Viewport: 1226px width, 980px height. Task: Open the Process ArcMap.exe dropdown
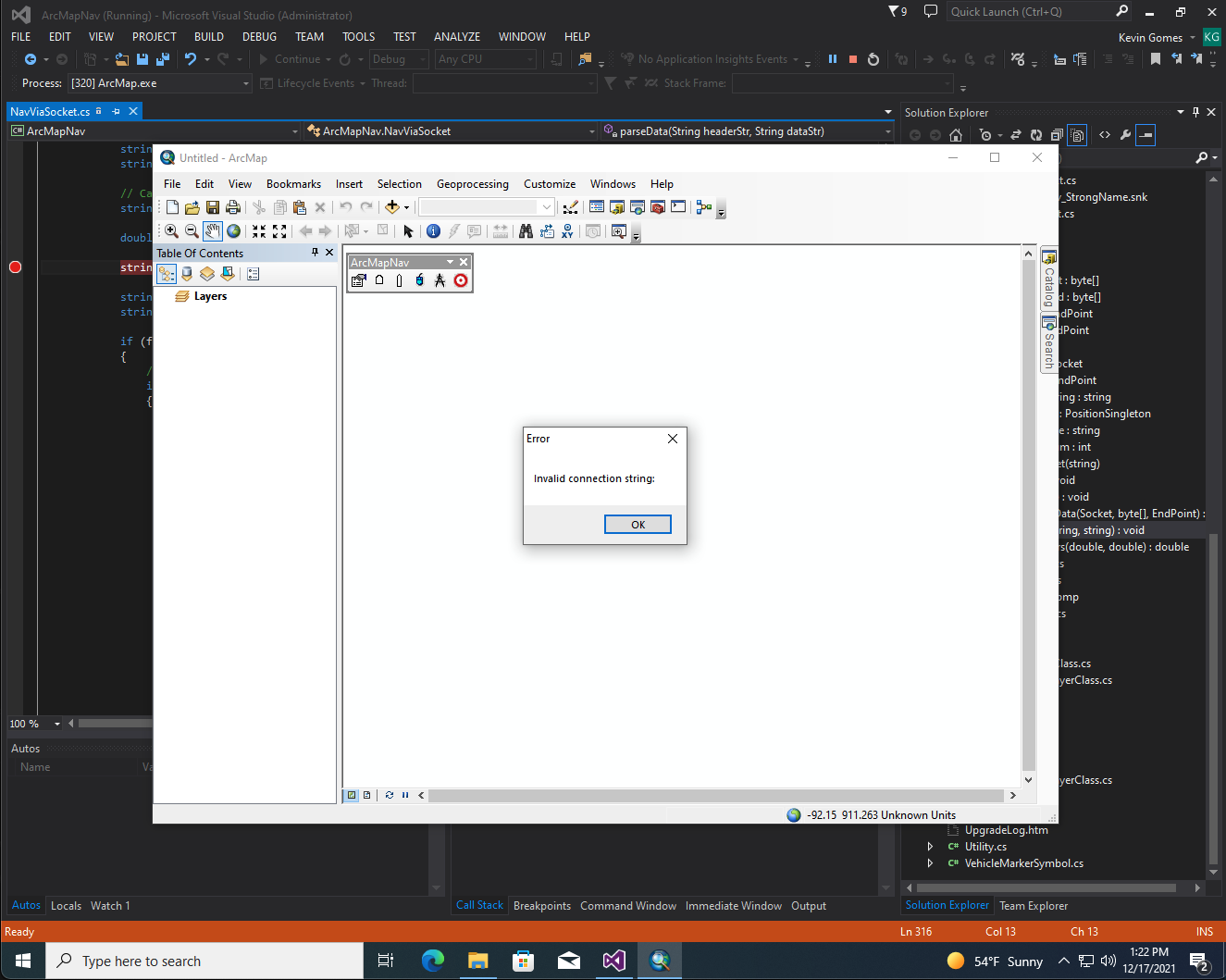(246, 83)
